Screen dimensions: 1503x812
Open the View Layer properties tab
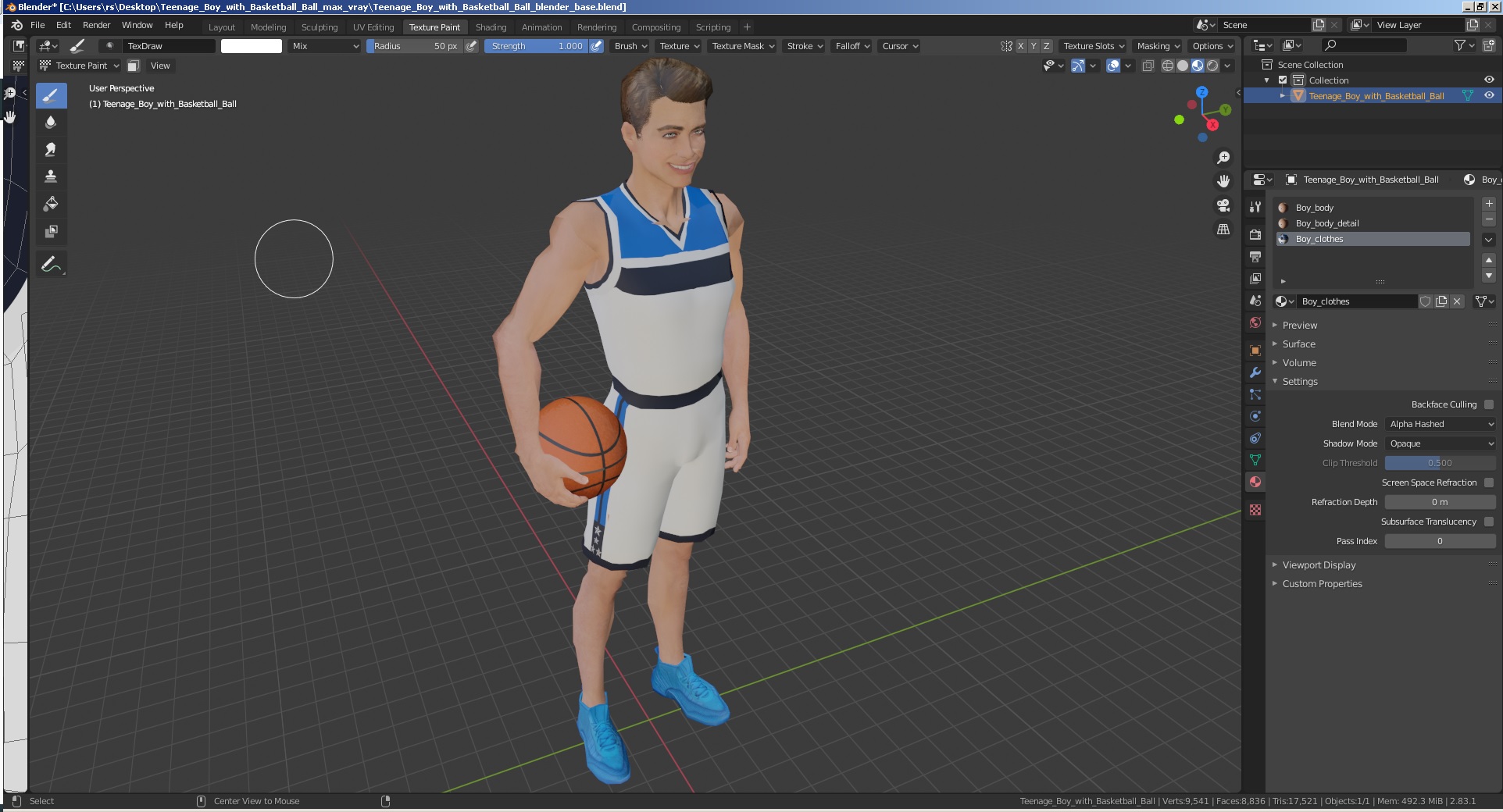pos(1255,279)
